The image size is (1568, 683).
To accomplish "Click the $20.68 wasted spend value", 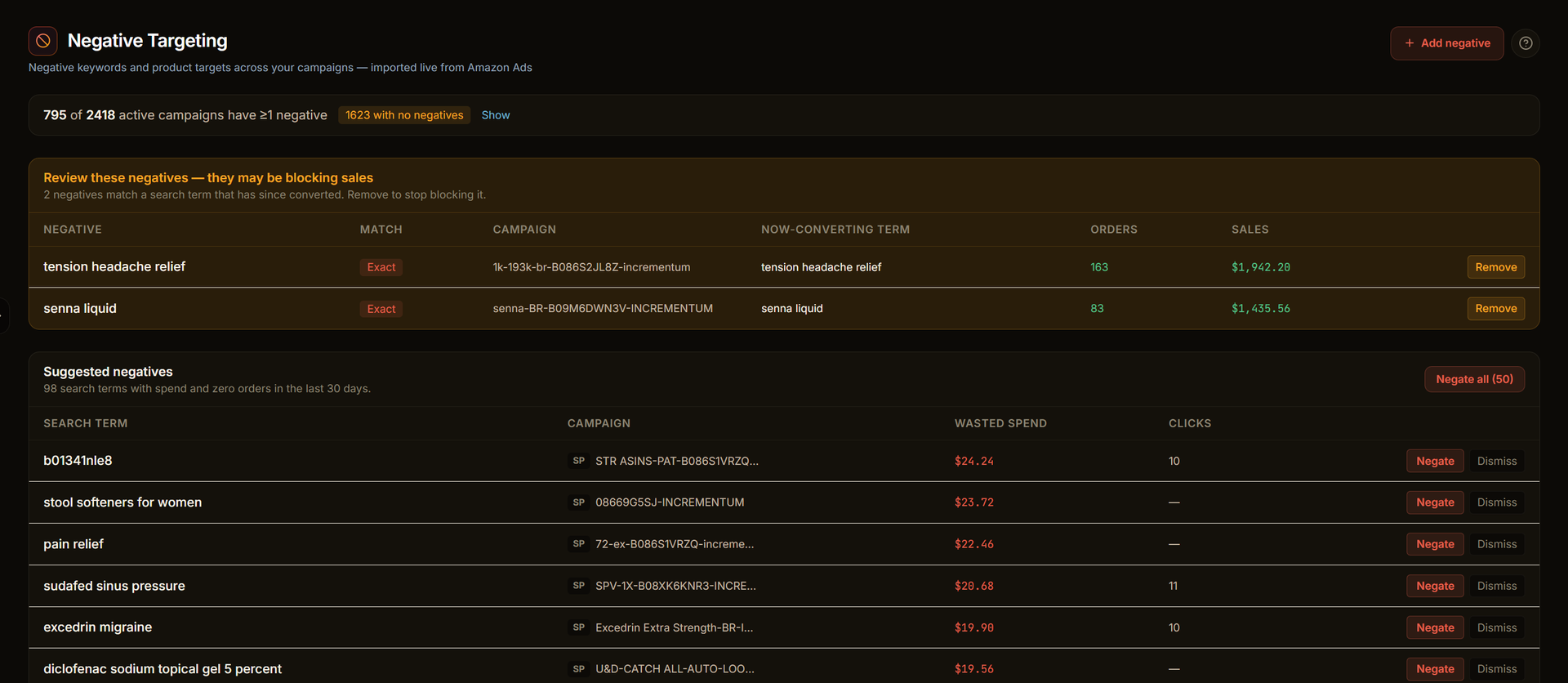I will (974, 586).
